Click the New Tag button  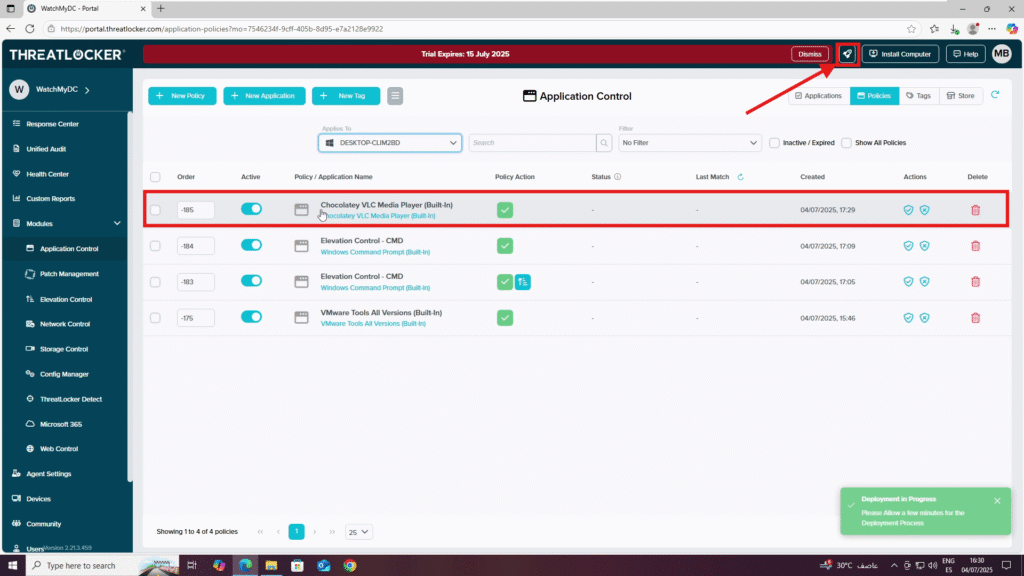point(345,96)
